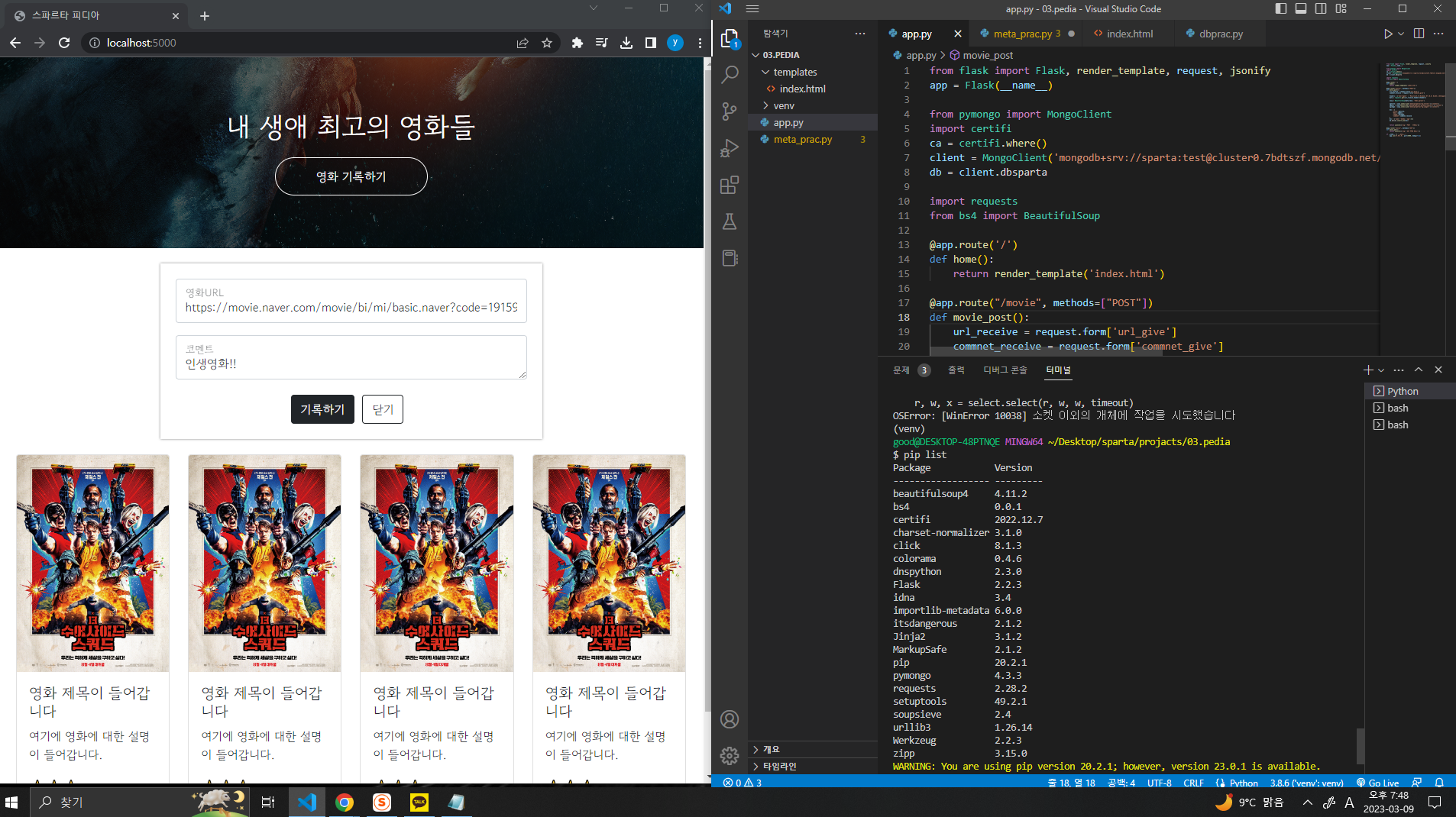1456x817 pixels.
Task: Toggle Chrome side panel
Action: (651, 43)
